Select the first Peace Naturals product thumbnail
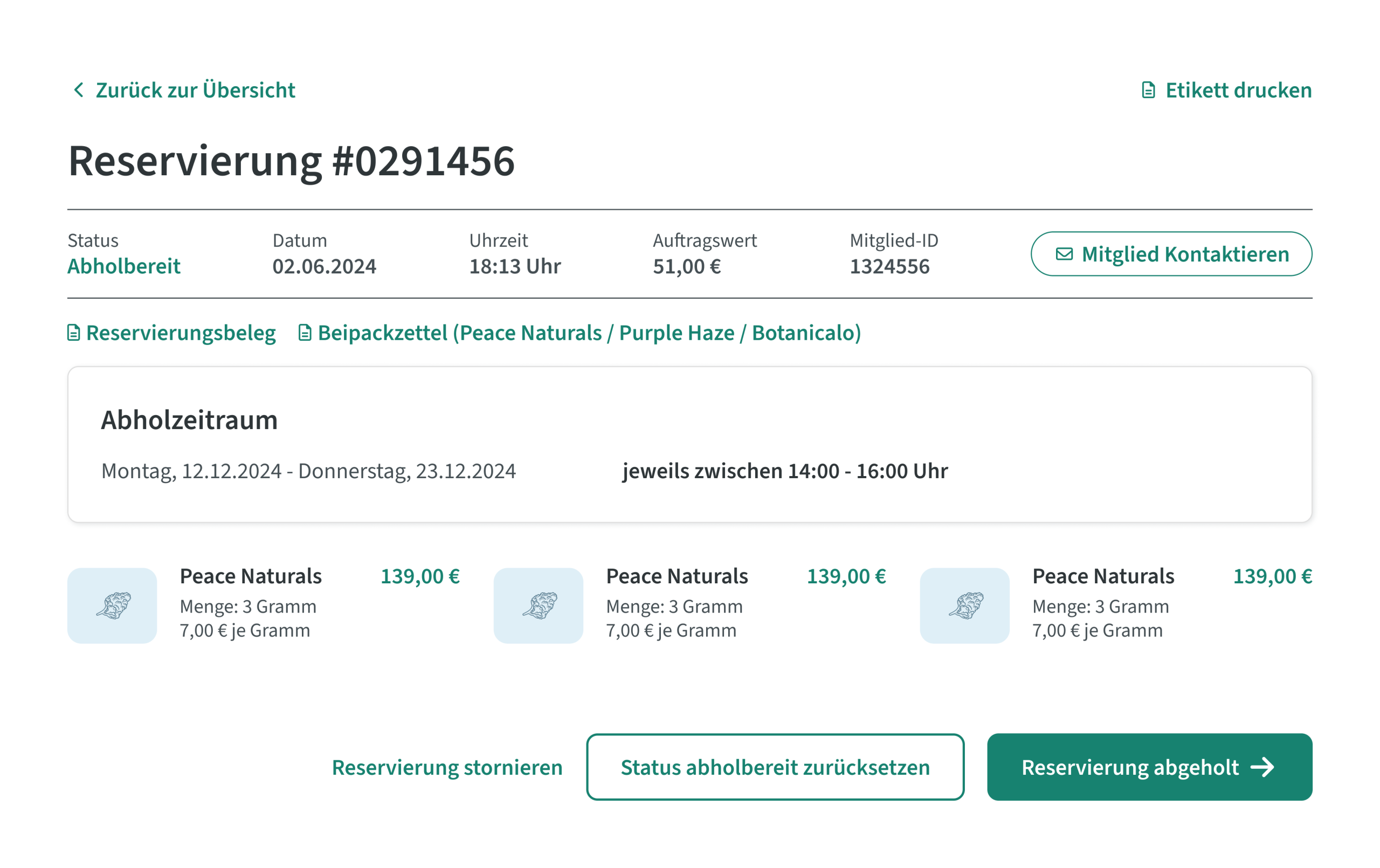The width and height of the screenshot is (1380, 868). [x=112, y=605]
